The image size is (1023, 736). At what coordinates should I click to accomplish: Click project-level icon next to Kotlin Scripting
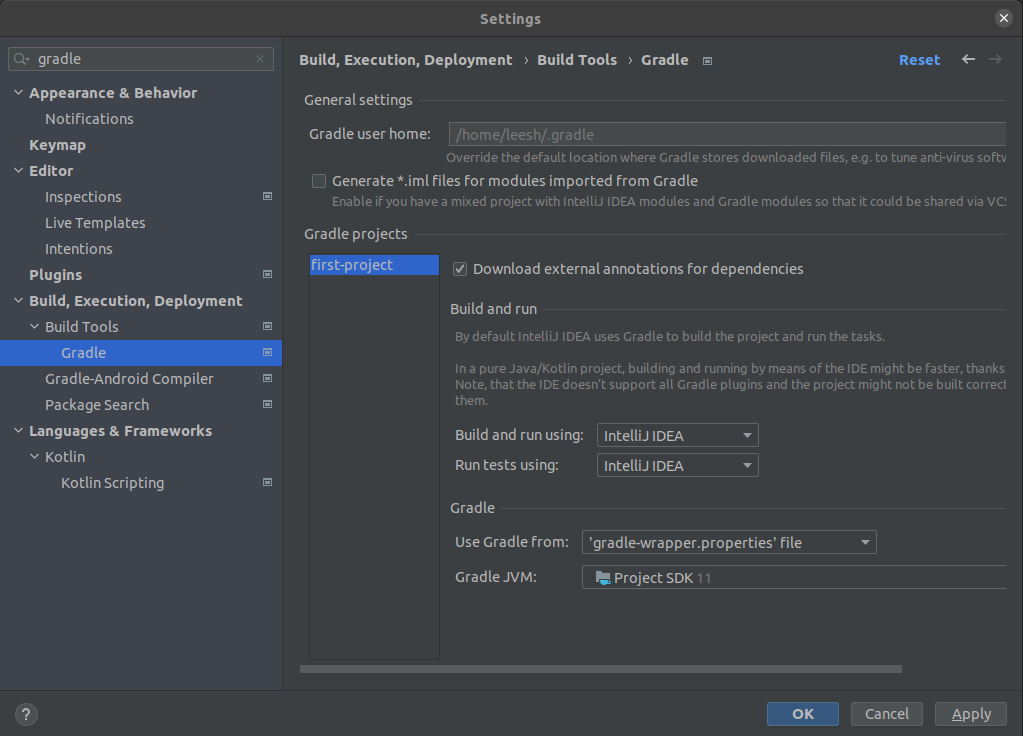267,482
